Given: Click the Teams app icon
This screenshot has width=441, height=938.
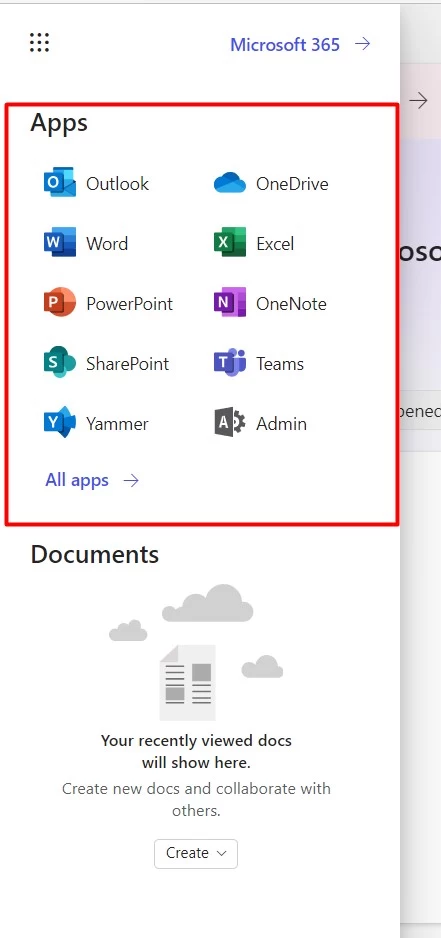Looking at the screenshot, I should click(x=230, y=363).
